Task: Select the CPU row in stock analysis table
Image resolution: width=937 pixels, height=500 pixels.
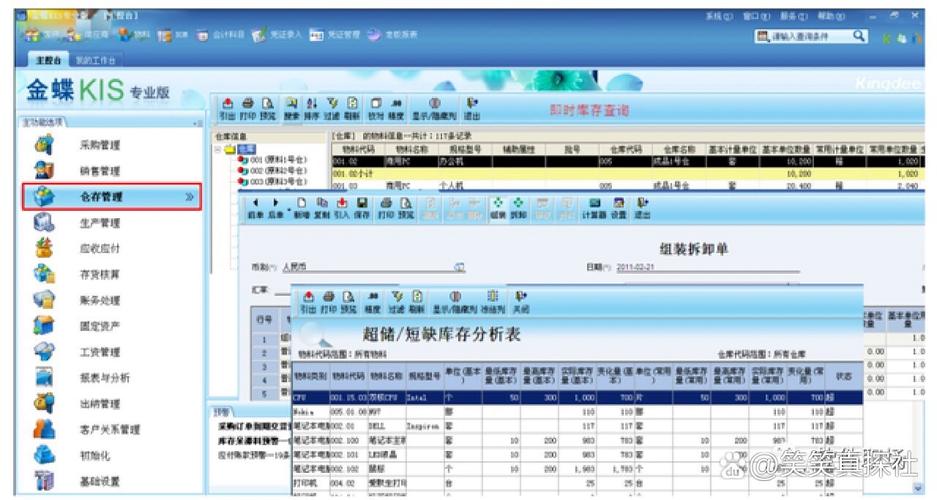Action: [577, 397]
